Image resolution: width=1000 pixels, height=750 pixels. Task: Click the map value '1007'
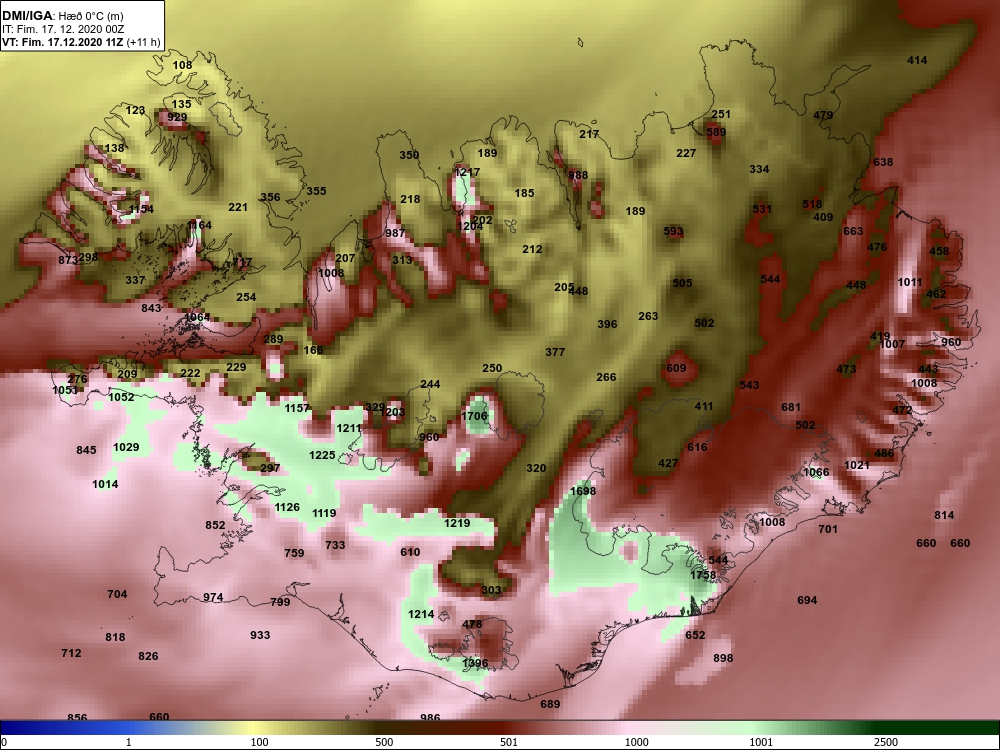coord(892,344)
